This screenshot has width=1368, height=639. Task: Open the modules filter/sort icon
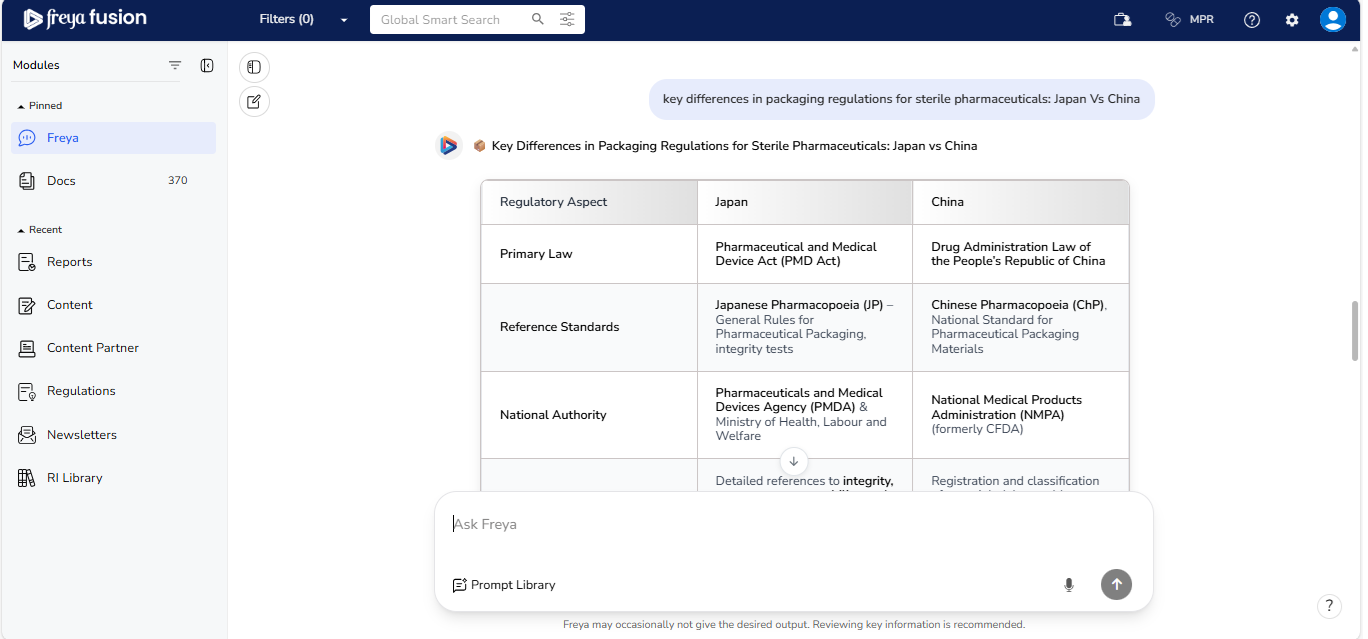175,65
